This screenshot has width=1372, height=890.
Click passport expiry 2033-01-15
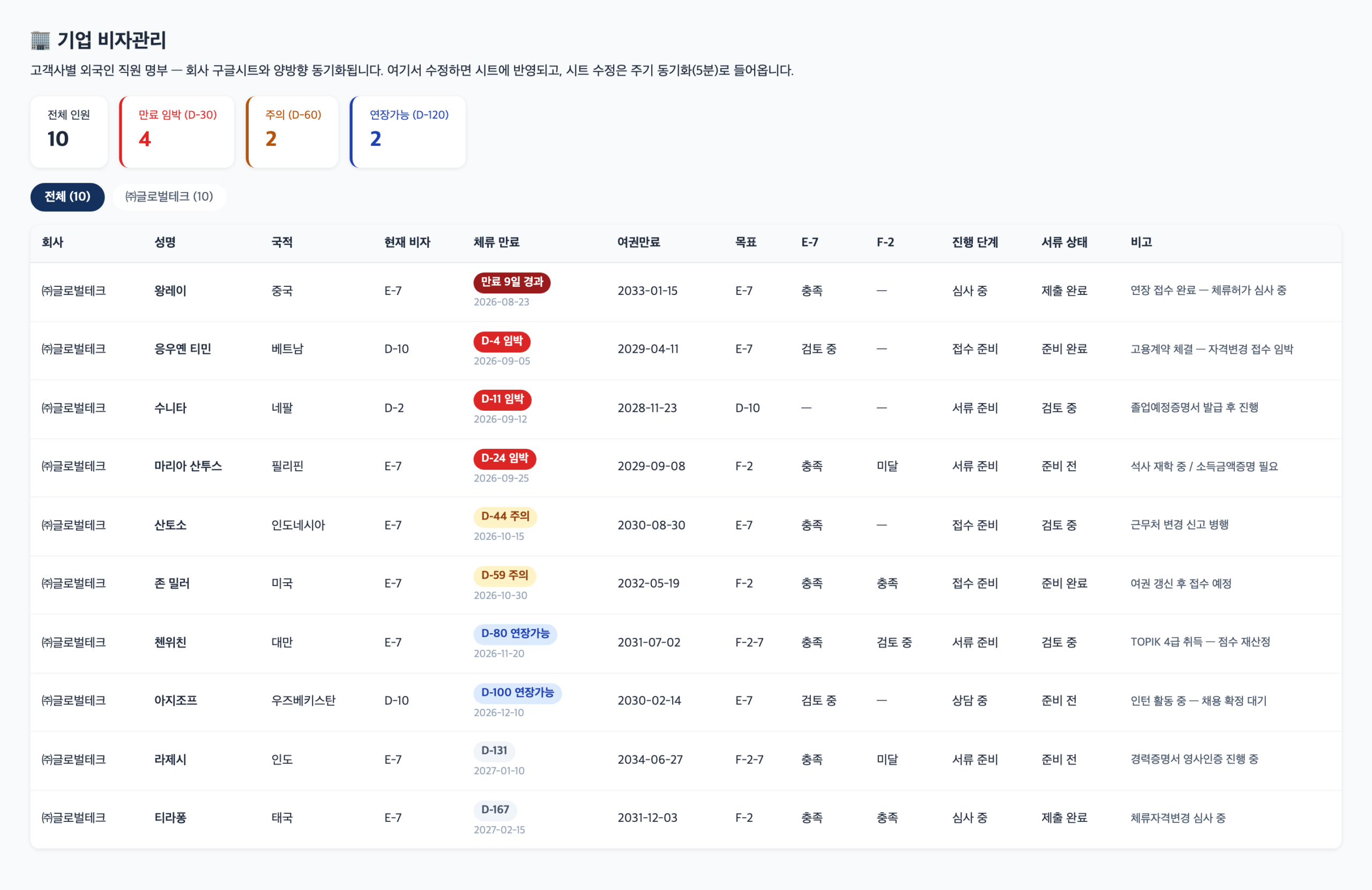tap(647, 291)
